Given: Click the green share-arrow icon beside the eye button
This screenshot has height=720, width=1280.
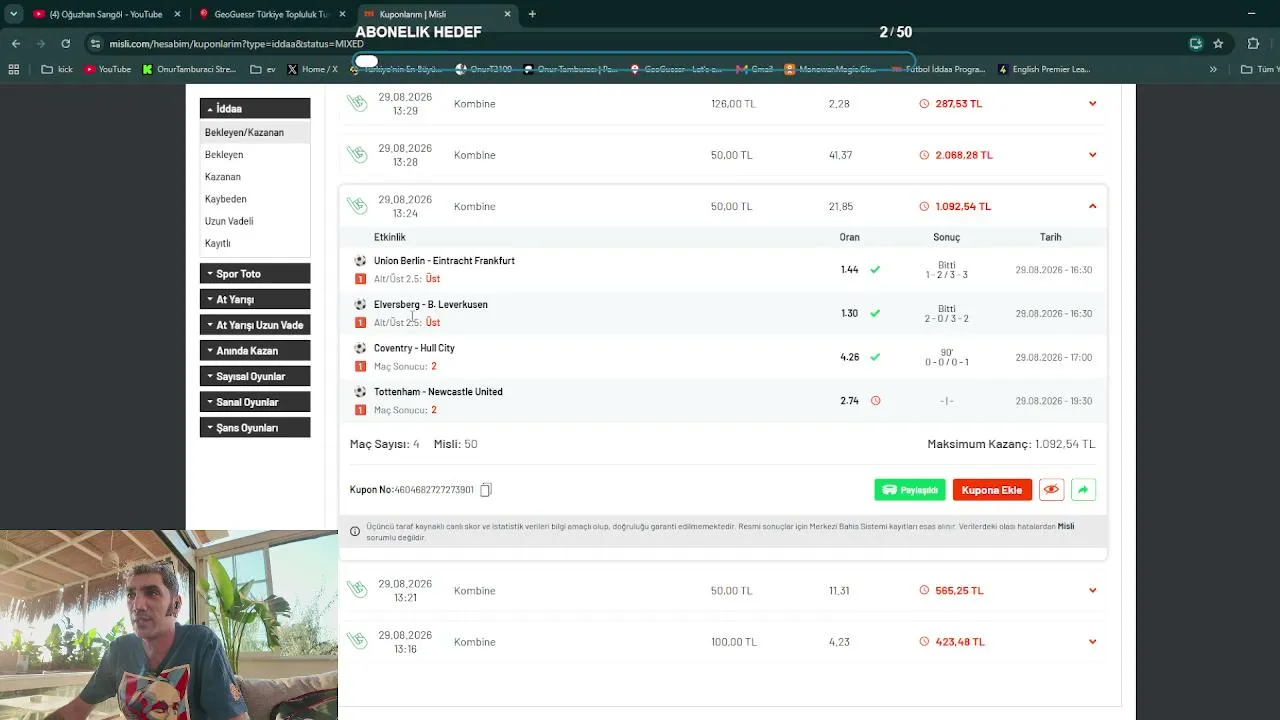Looking at the screenshot, I should pyautogui.click(x=1083, y=490).
